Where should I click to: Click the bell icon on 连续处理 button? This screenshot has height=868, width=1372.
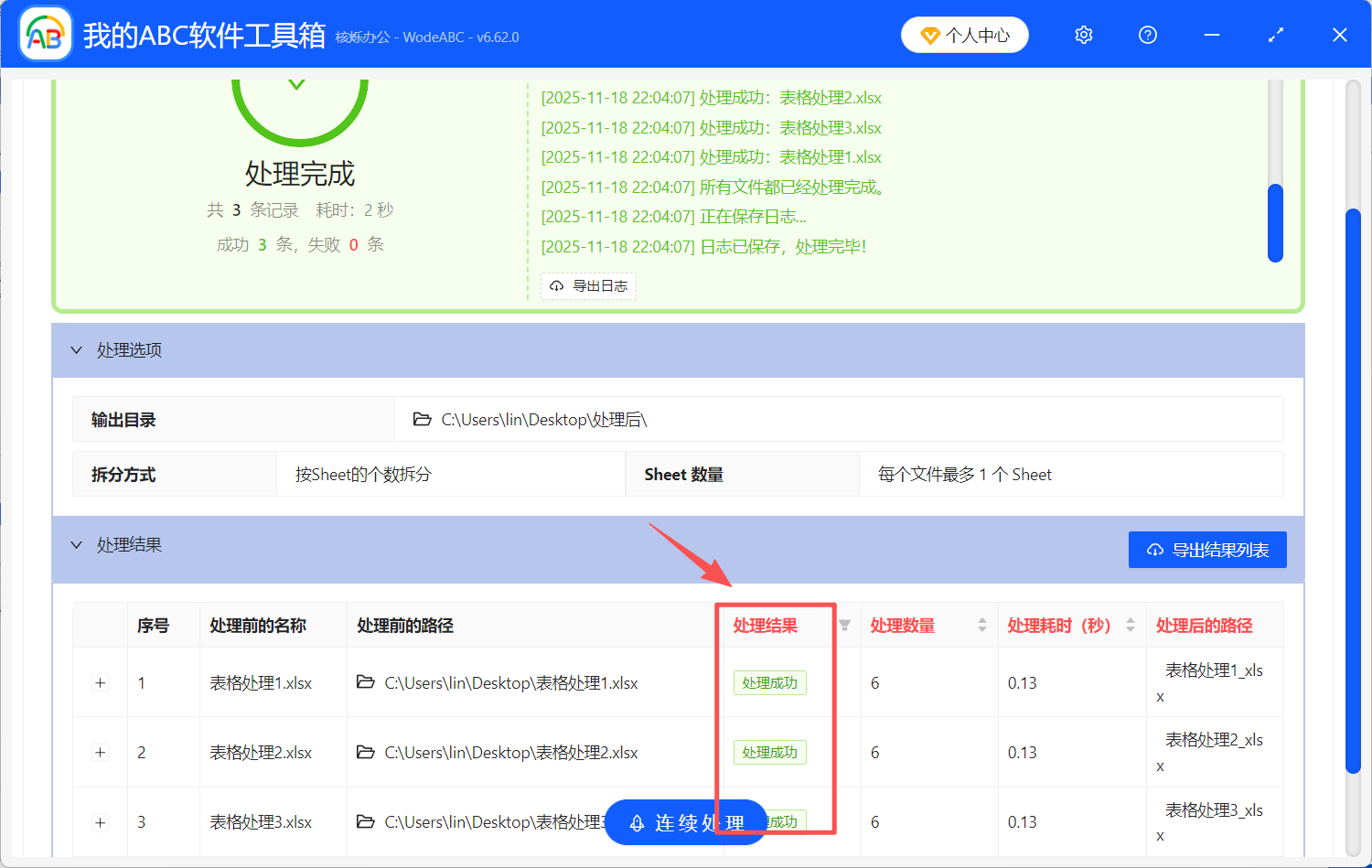tap(638, 822)
